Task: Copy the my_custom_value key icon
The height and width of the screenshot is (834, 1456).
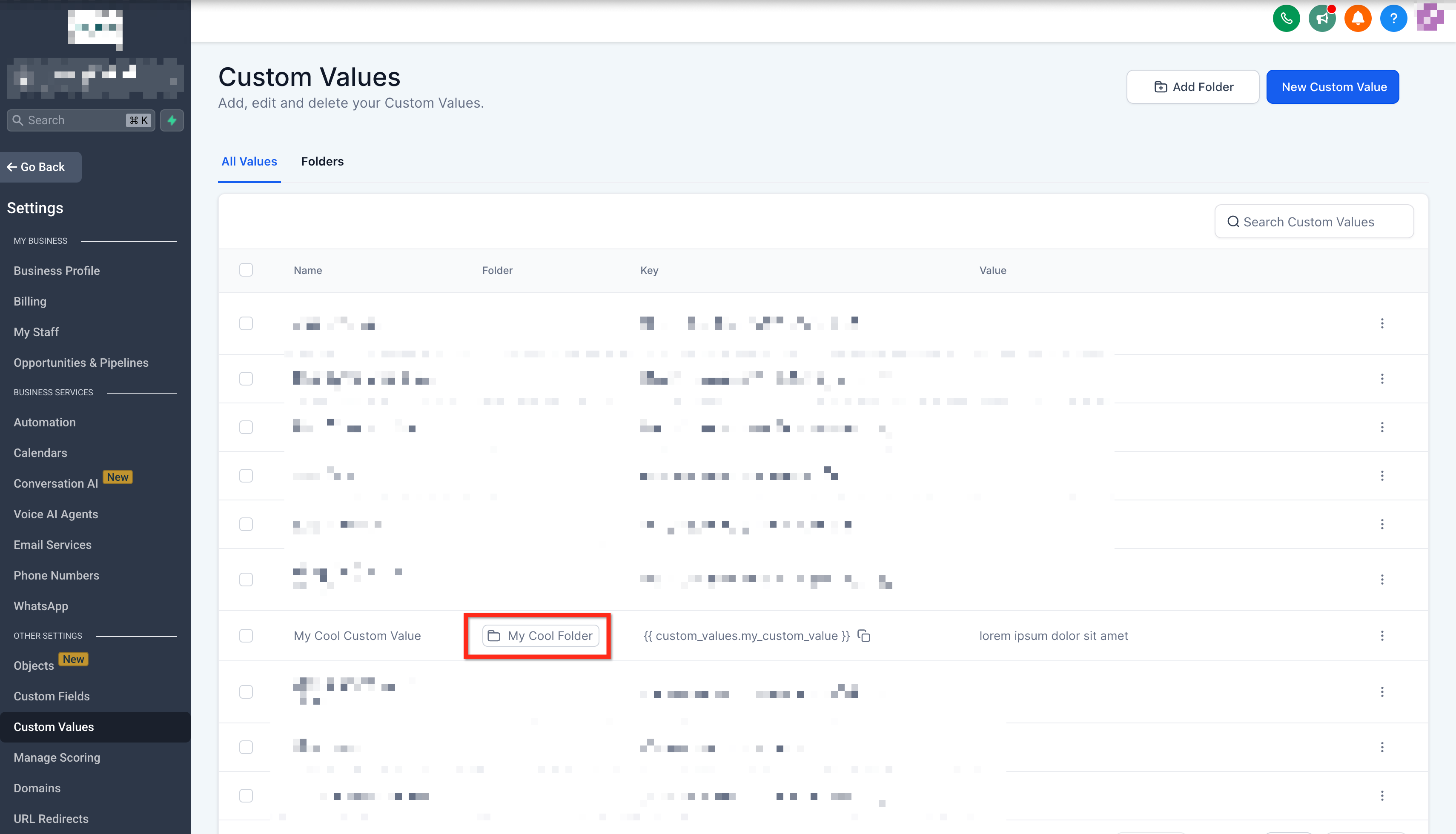Action: pyautogui.click(x=863, y=636)
